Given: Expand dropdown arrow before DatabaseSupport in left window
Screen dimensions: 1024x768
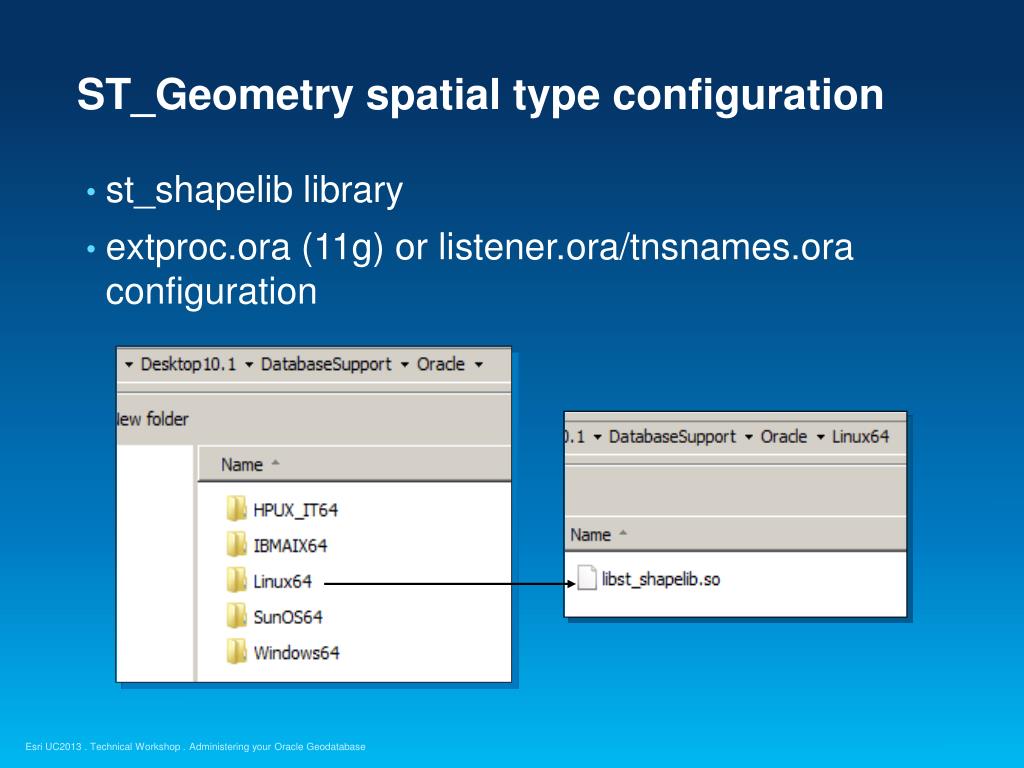Looking at the screenshot, I should (x=249, y=364).
